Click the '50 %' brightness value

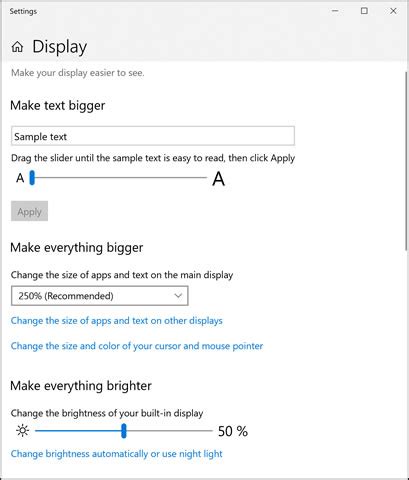(233, 431)
